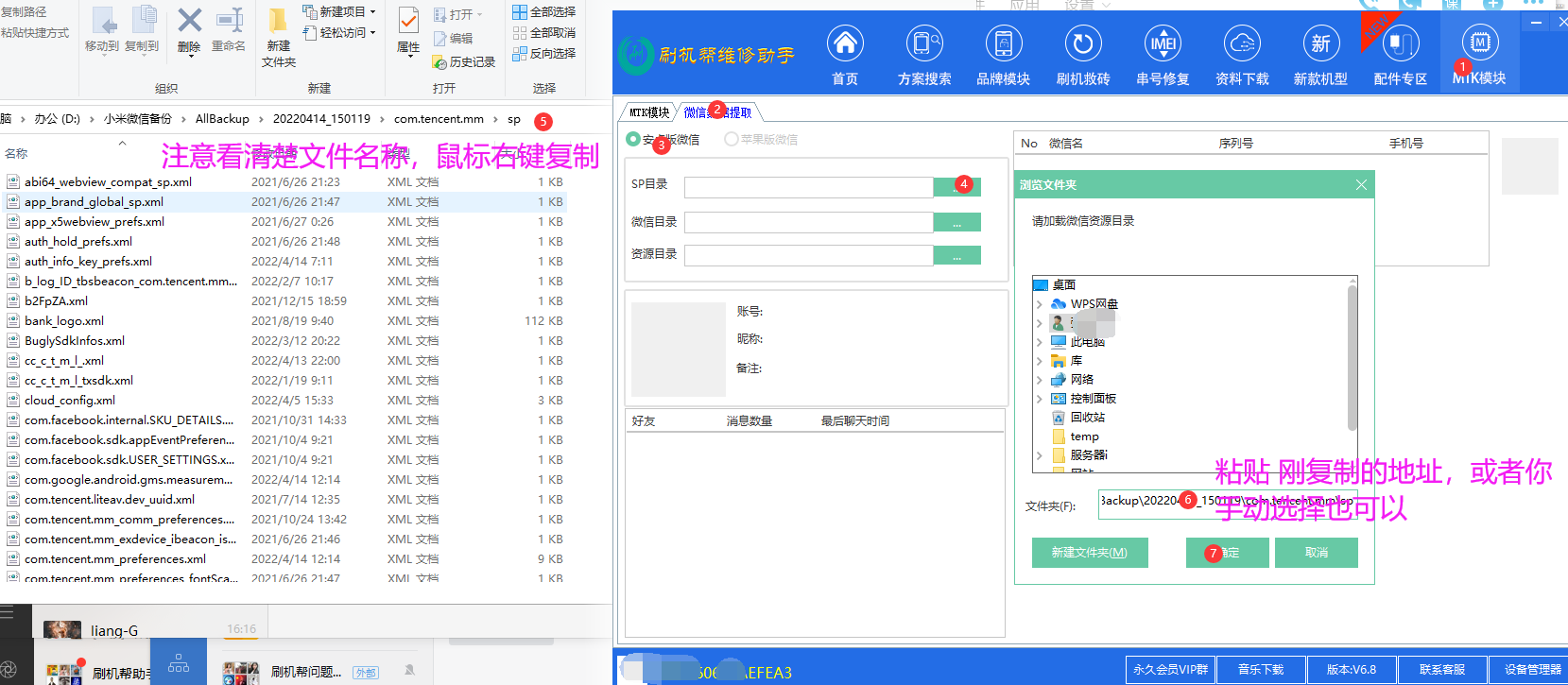This screenshot has height=685, width=1568.
Task: Switch to the MTK模块 tab
Action: 649,112
